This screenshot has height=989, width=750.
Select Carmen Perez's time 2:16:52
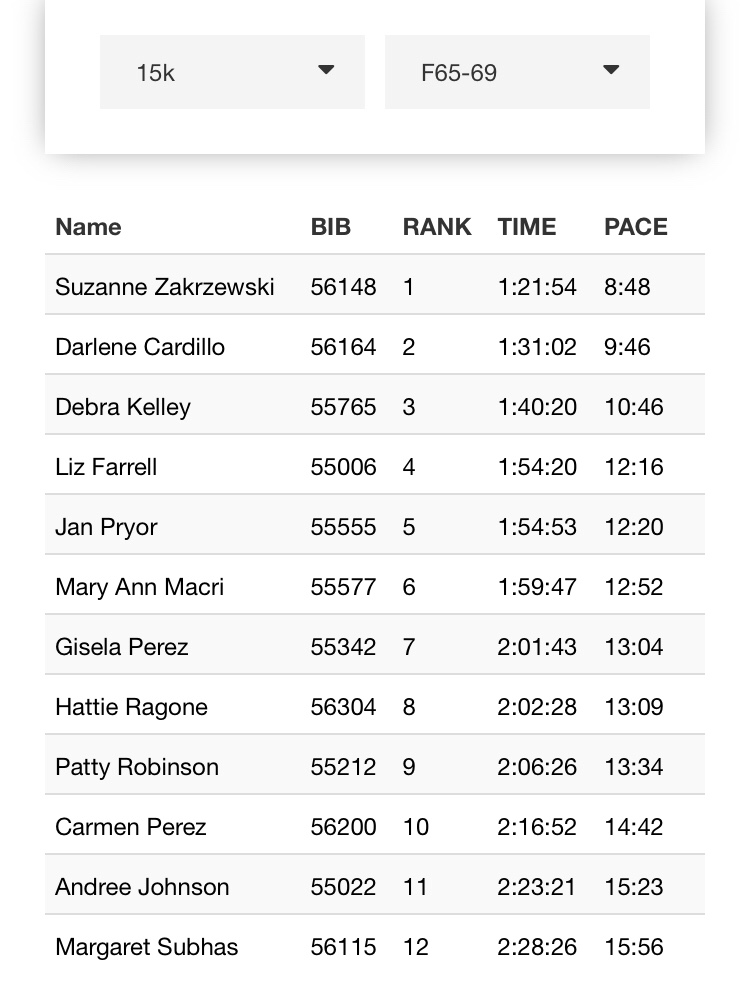[x=537, y=827]
